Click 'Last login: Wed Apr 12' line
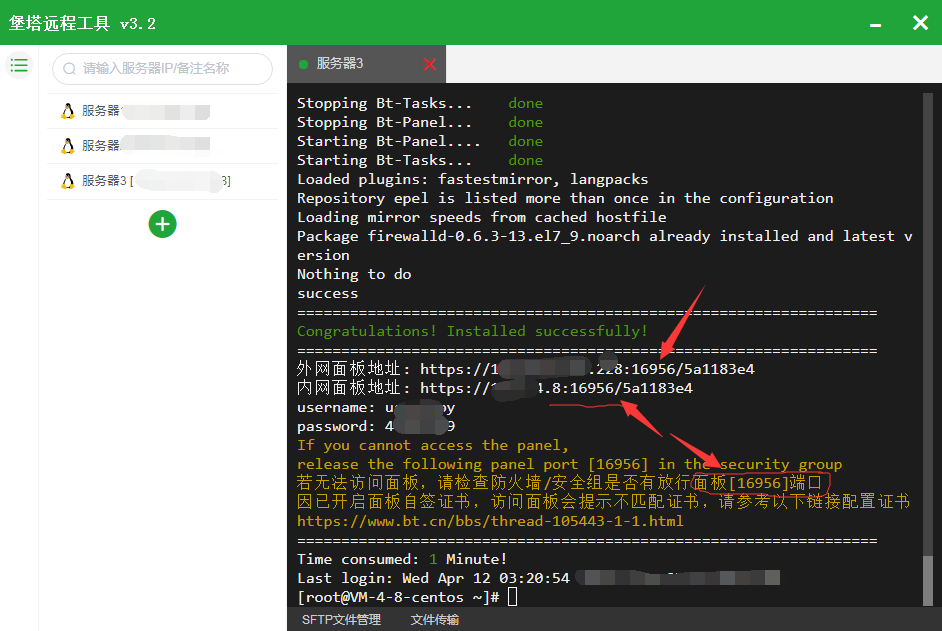Image resolution: width=942 pixels, height=631 pixels. click(433, 578)
